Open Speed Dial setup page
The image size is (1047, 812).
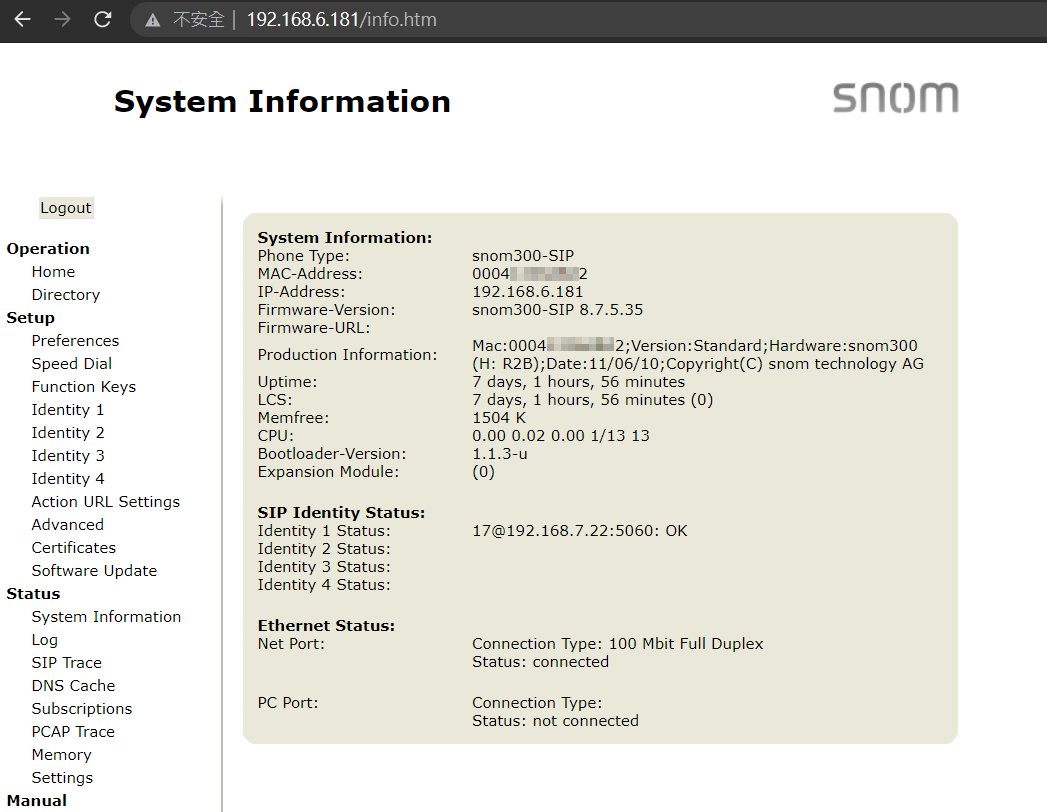[x=71, y=364]
